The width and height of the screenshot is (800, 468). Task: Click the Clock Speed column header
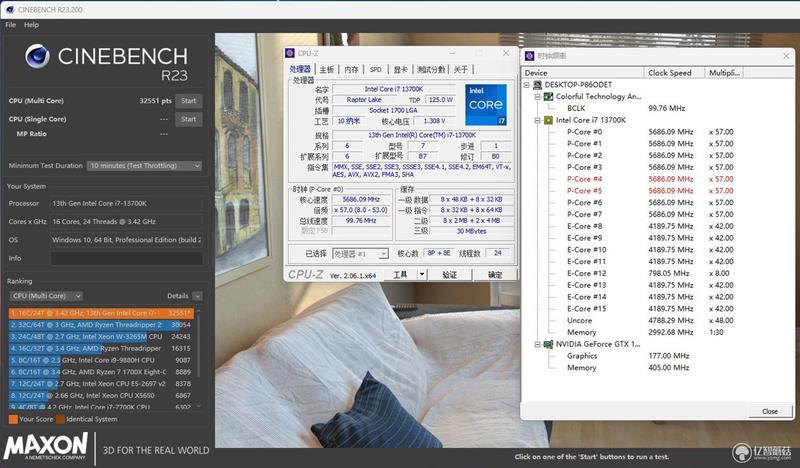click(x=674, y=72)
